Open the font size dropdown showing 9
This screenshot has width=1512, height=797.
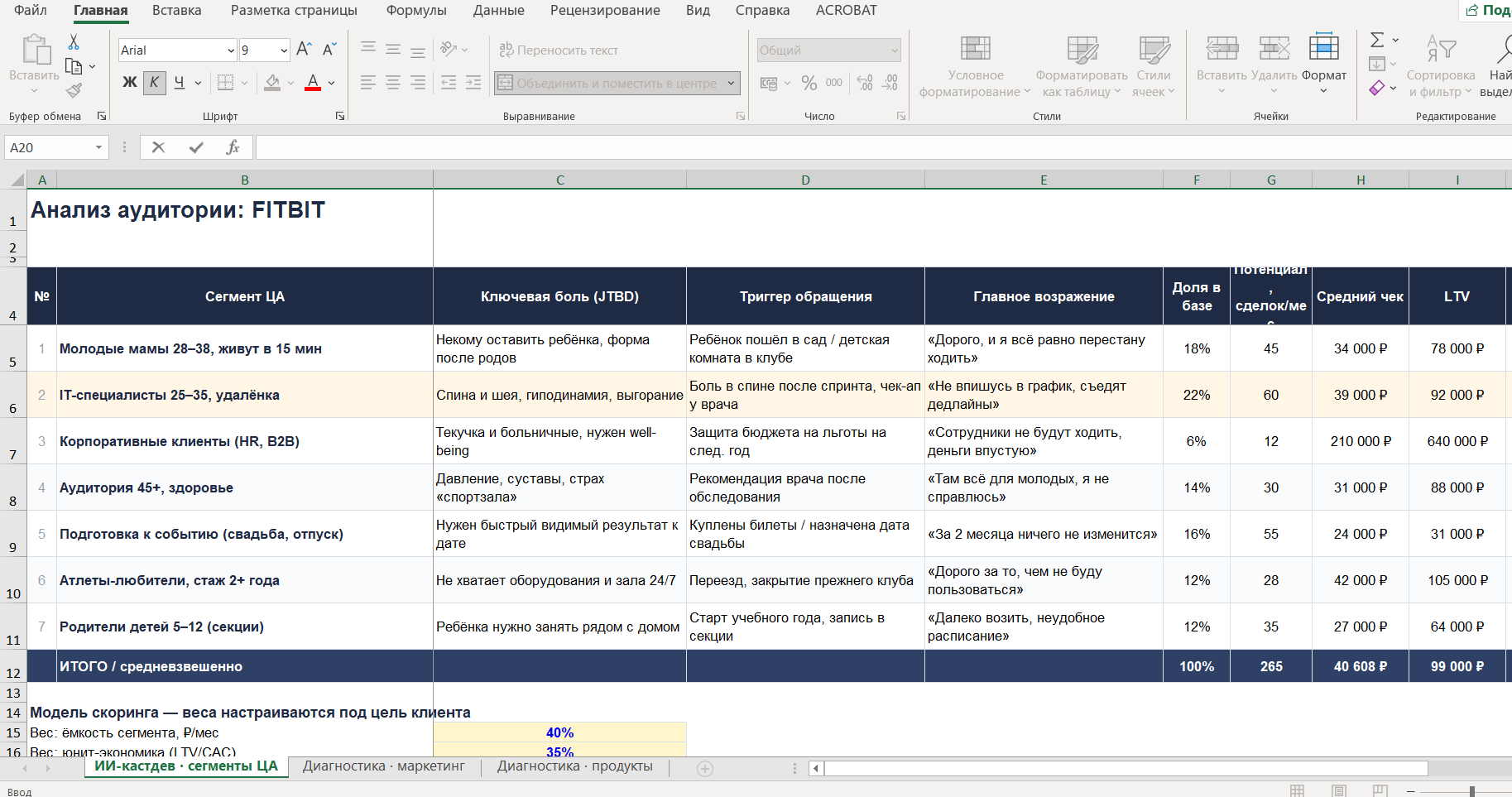[284, 50]
